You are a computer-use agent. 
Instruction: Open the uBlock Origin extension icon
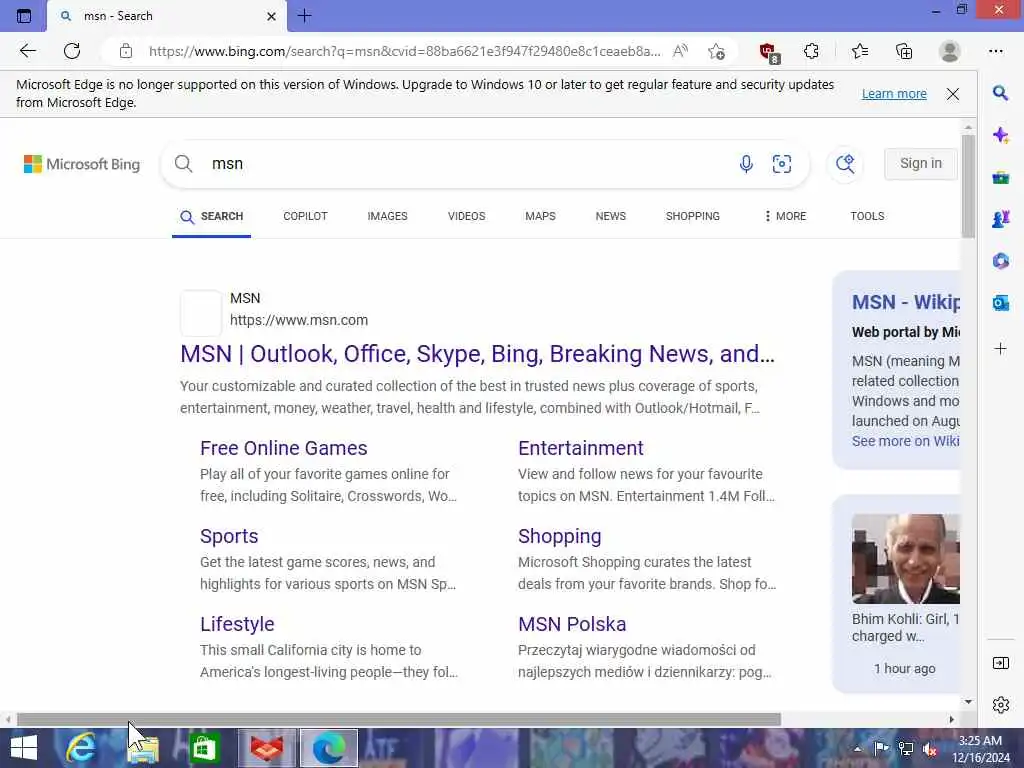point(769,52)
